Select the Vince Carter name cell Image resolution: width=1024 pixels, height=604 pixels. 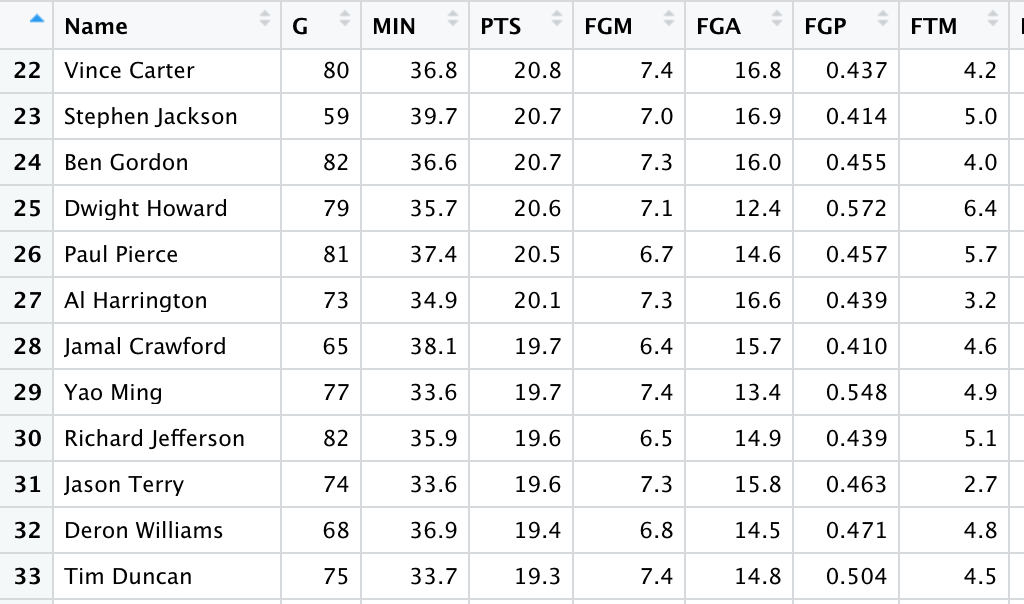pos(129,71)
